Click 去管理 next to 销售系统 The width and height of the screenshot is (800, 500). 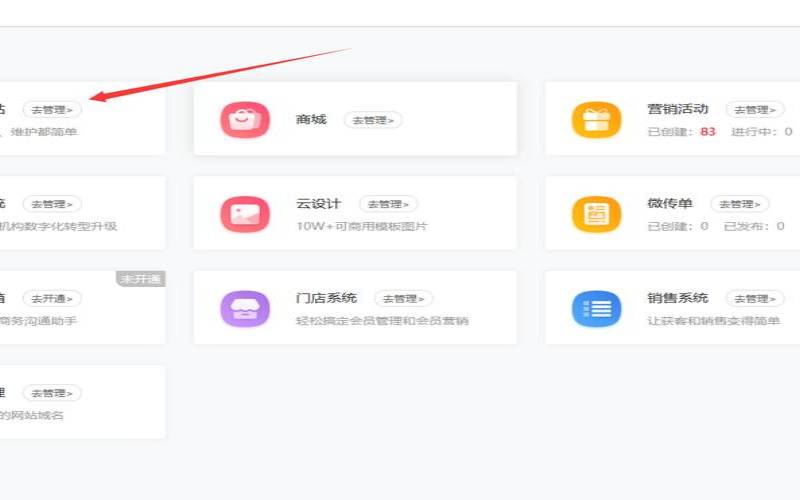pyautogui.click(x=755, y=298)
